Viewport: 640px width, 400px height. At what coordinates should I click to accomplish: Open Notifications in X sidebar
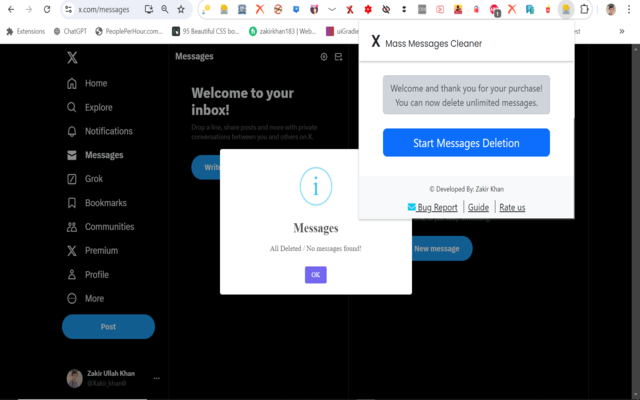[100, 131]
